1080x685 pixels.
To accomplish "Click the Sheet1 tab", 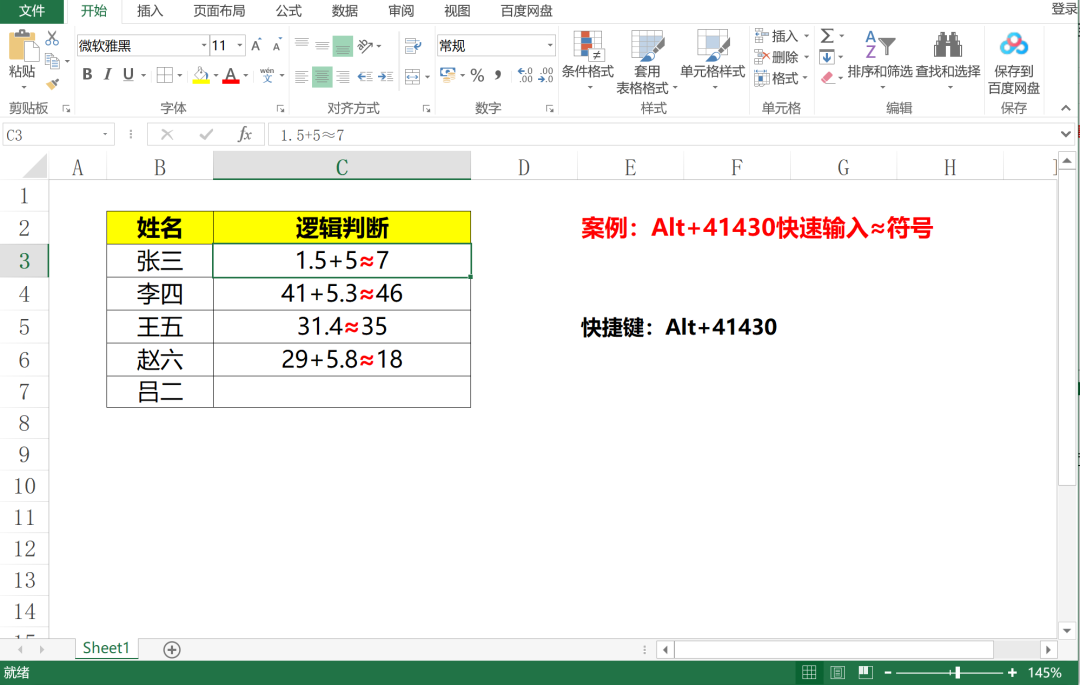I will point(106,648).
